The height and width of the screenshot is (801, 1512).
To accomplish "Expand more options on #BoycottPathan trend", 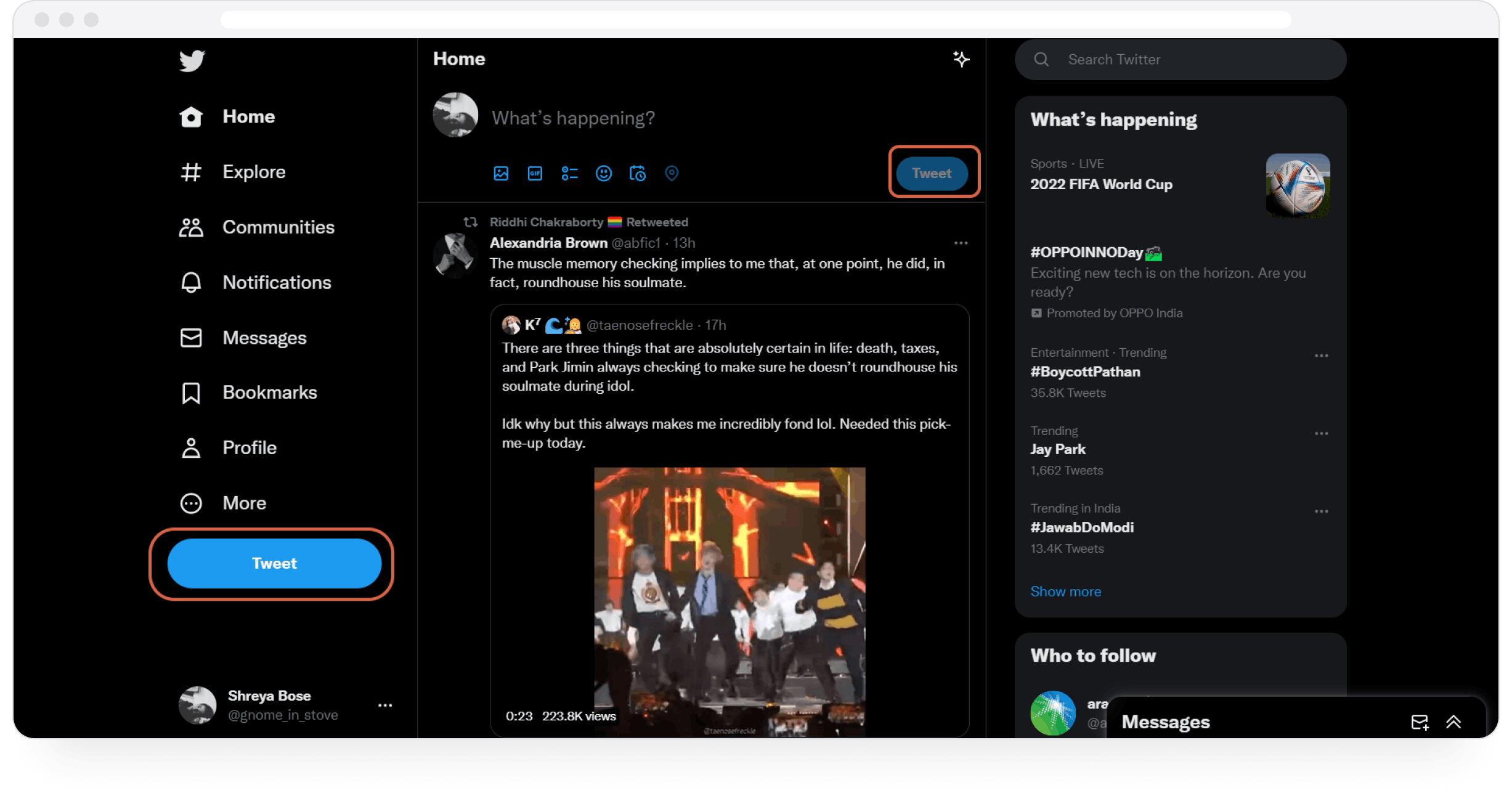I will click(1322, 354).
